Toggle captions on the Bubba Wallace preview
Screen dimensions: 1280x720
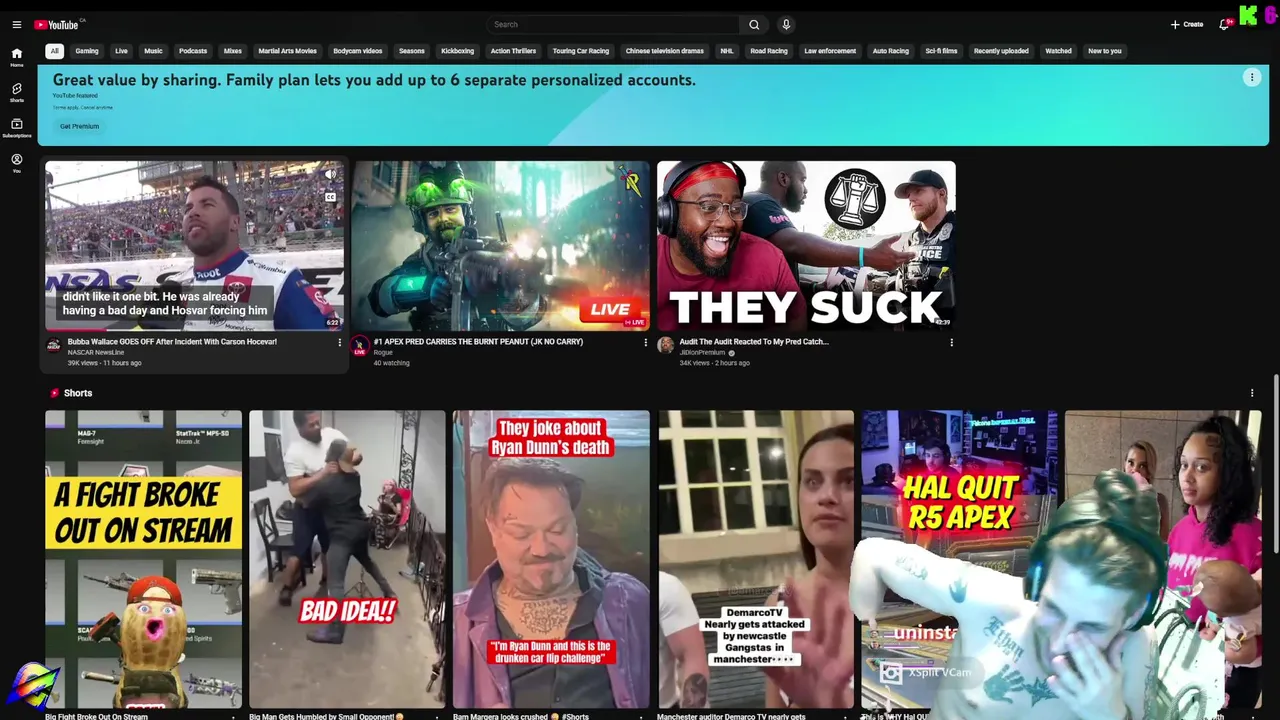pyautogui.click(x=330, y=197)
